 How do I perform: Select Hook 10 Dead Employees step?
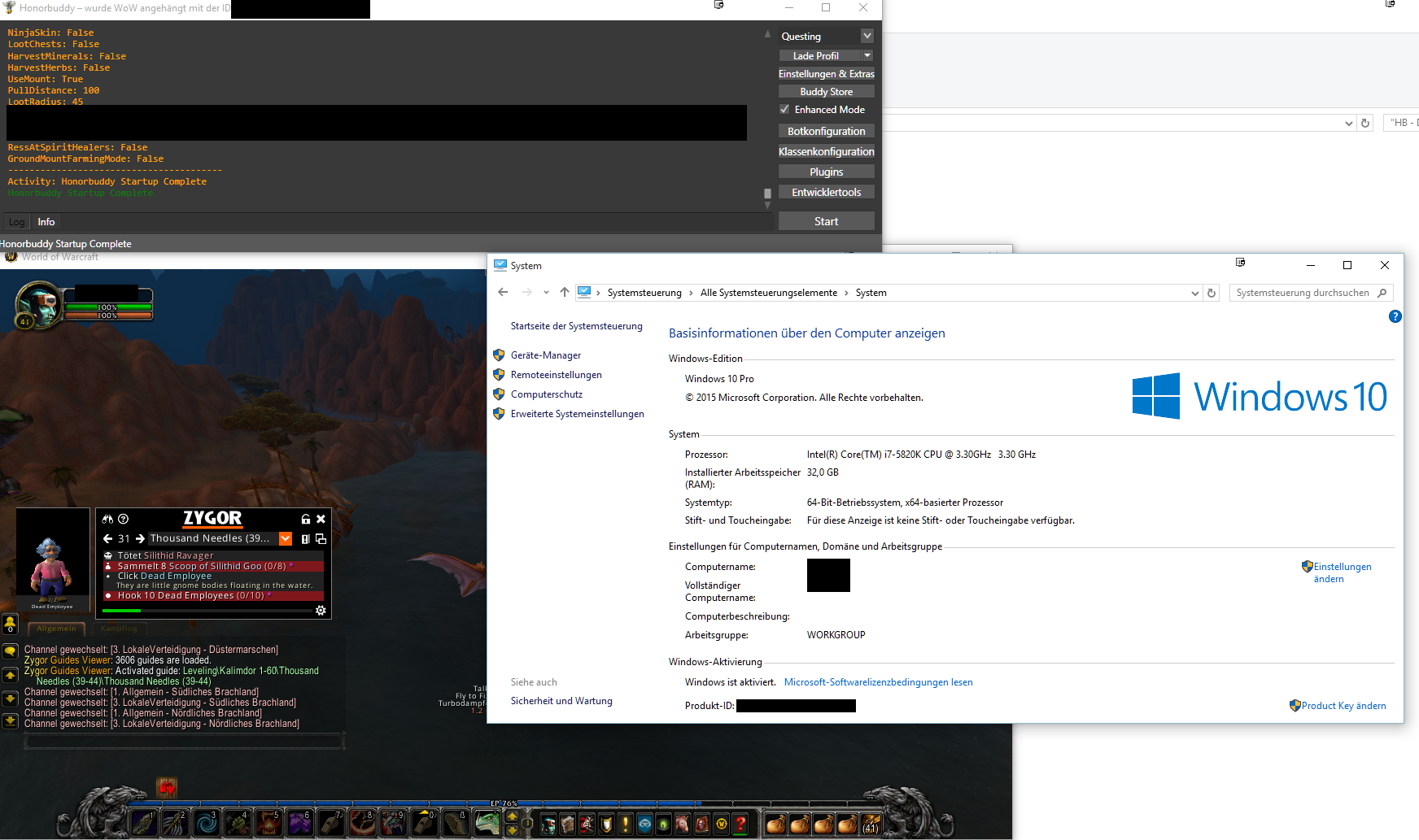213,595
